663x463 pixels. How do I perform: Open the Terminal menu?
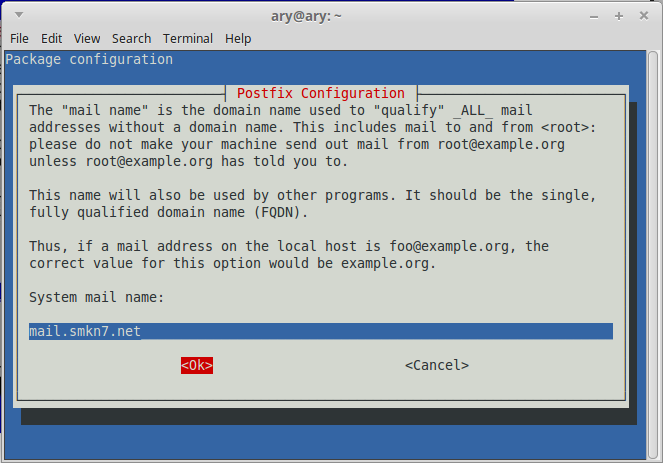coord(188,38)
